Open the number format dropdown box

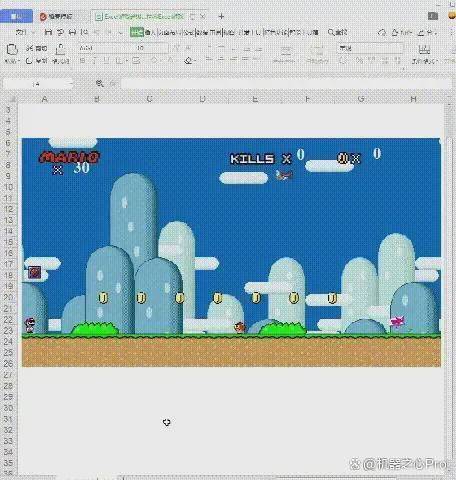370,48
